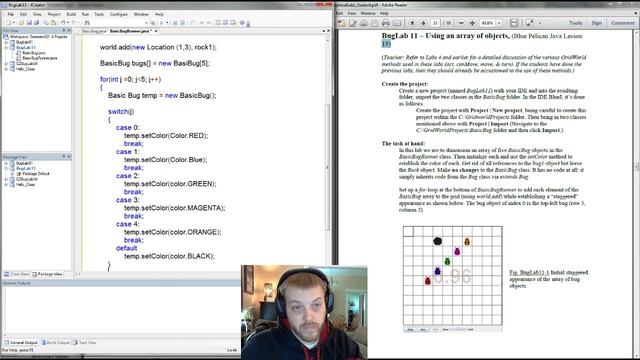This screenshot has height=360, width=640.
Task: Open the run button dropdown arrow in JCreator
Action: coord(167,23)
